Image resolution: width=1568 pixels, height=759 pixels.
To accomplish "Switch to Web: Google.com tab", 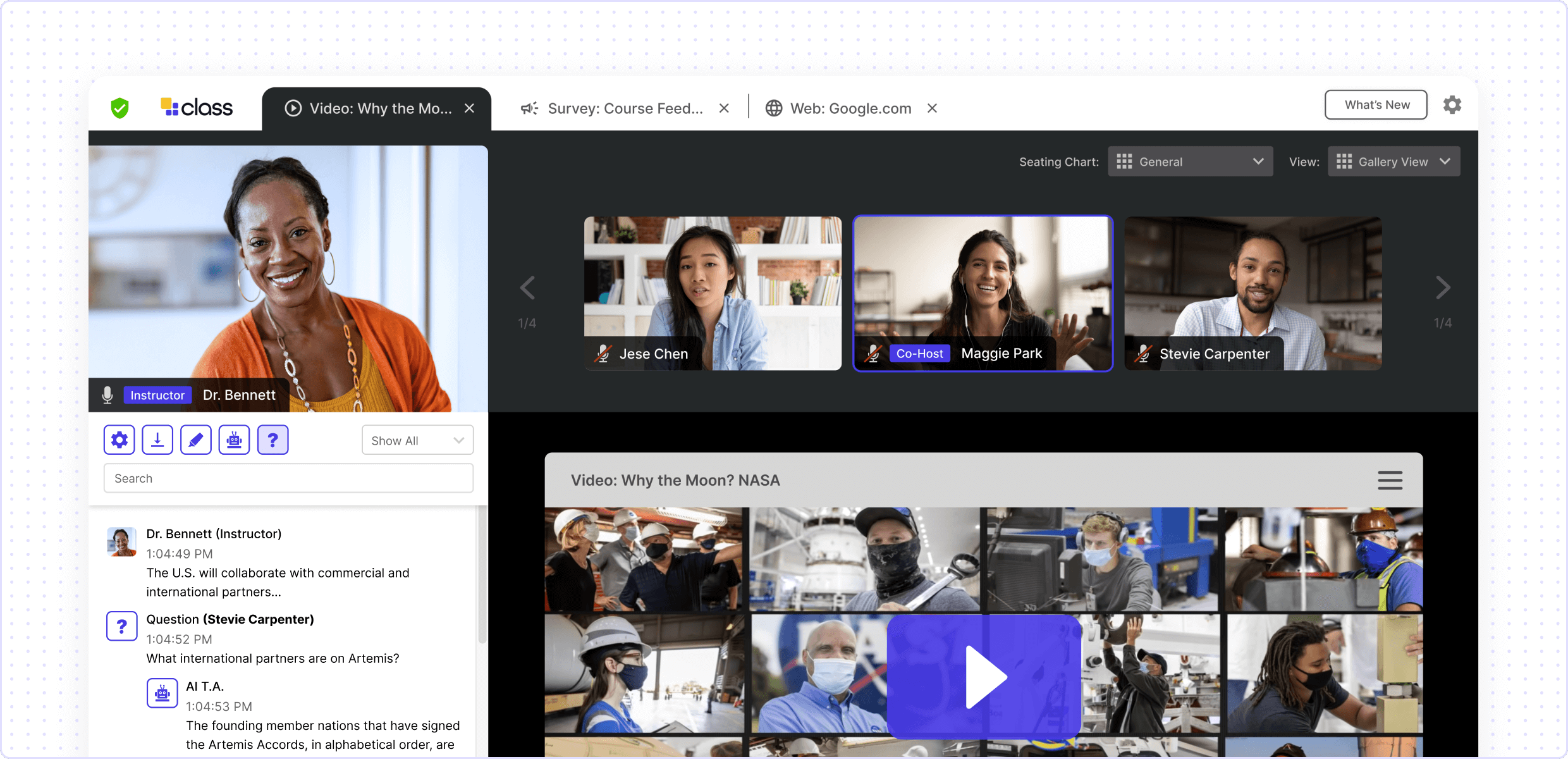I will point(850,109).
